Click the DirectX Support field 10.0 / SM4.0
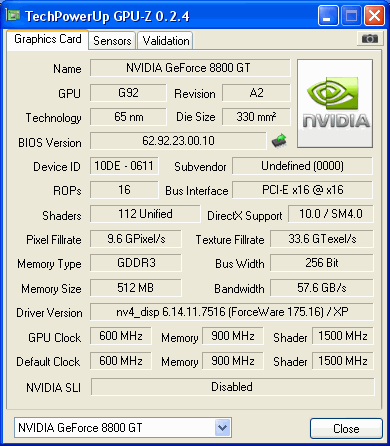This screenshot has width=390, height=446. coord(331,214)
